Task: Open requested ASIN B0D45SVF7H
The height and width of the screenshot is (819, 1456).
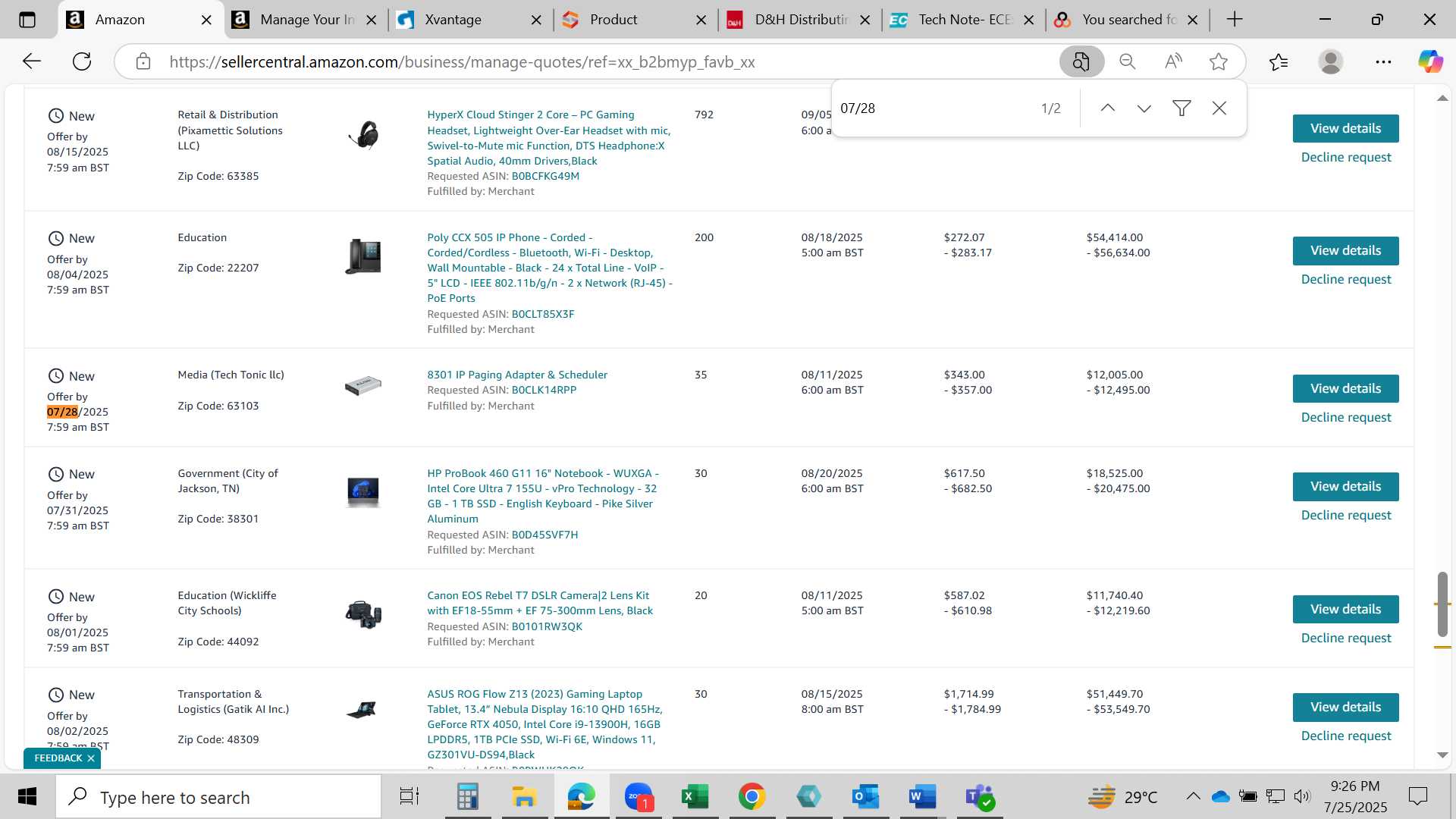Action: pos(544,535)
